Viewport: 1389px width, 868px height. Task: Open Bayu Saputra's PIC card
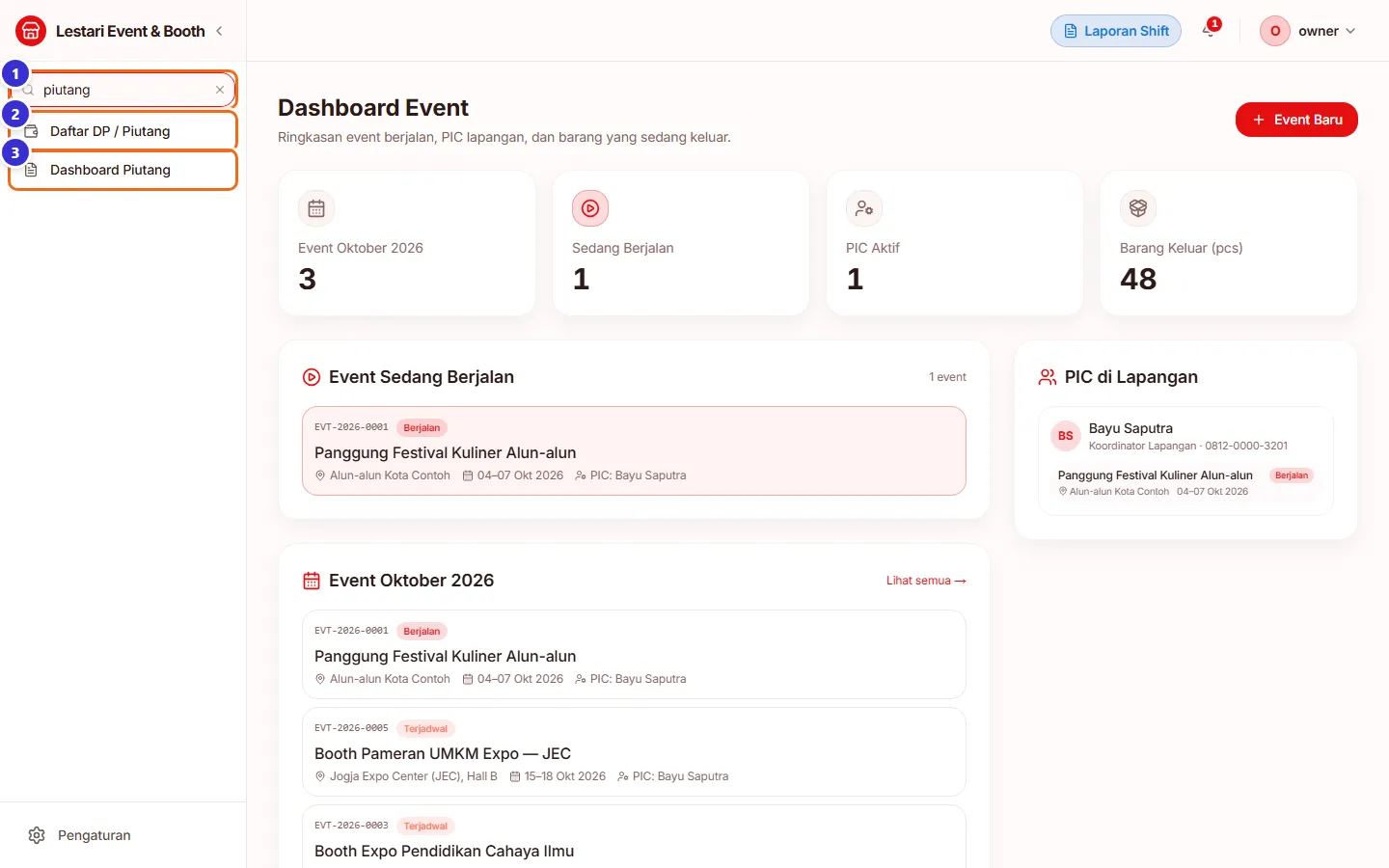[1185, 461]
